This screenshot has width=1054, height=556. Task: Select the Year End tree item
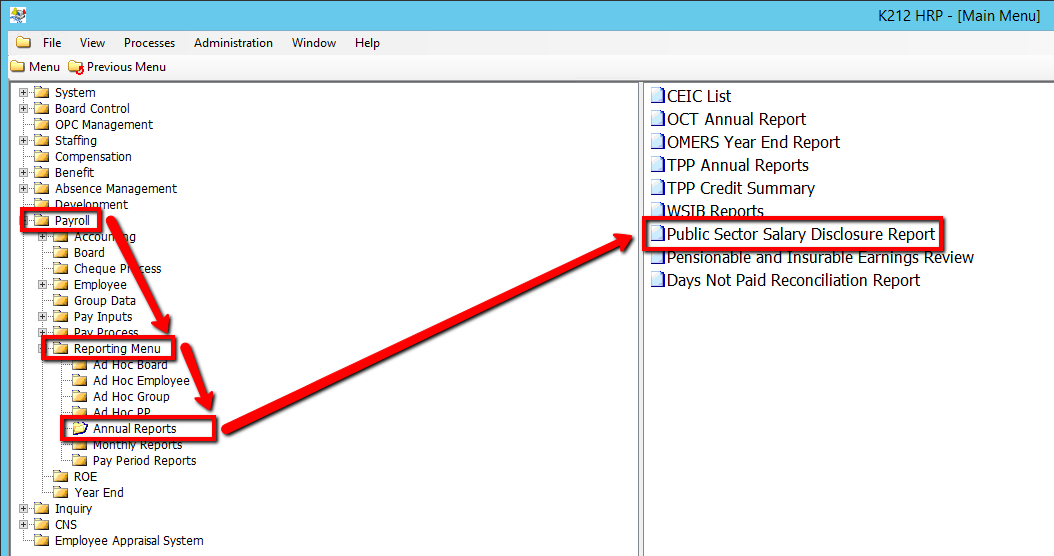tap(99, 493)
